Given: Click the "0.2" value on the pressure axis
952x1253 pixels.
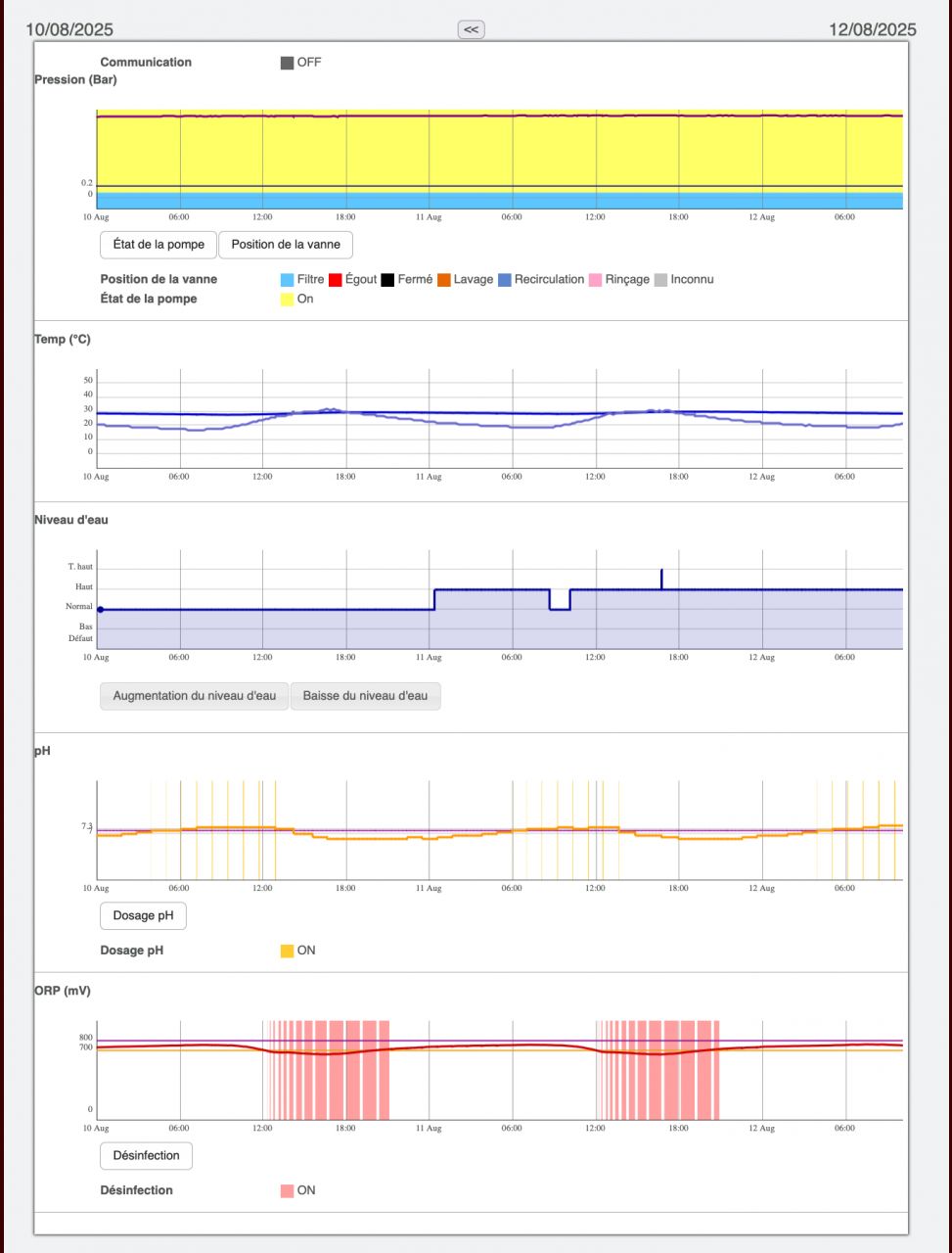Looking at the screenshot, I should coord(87,183).
